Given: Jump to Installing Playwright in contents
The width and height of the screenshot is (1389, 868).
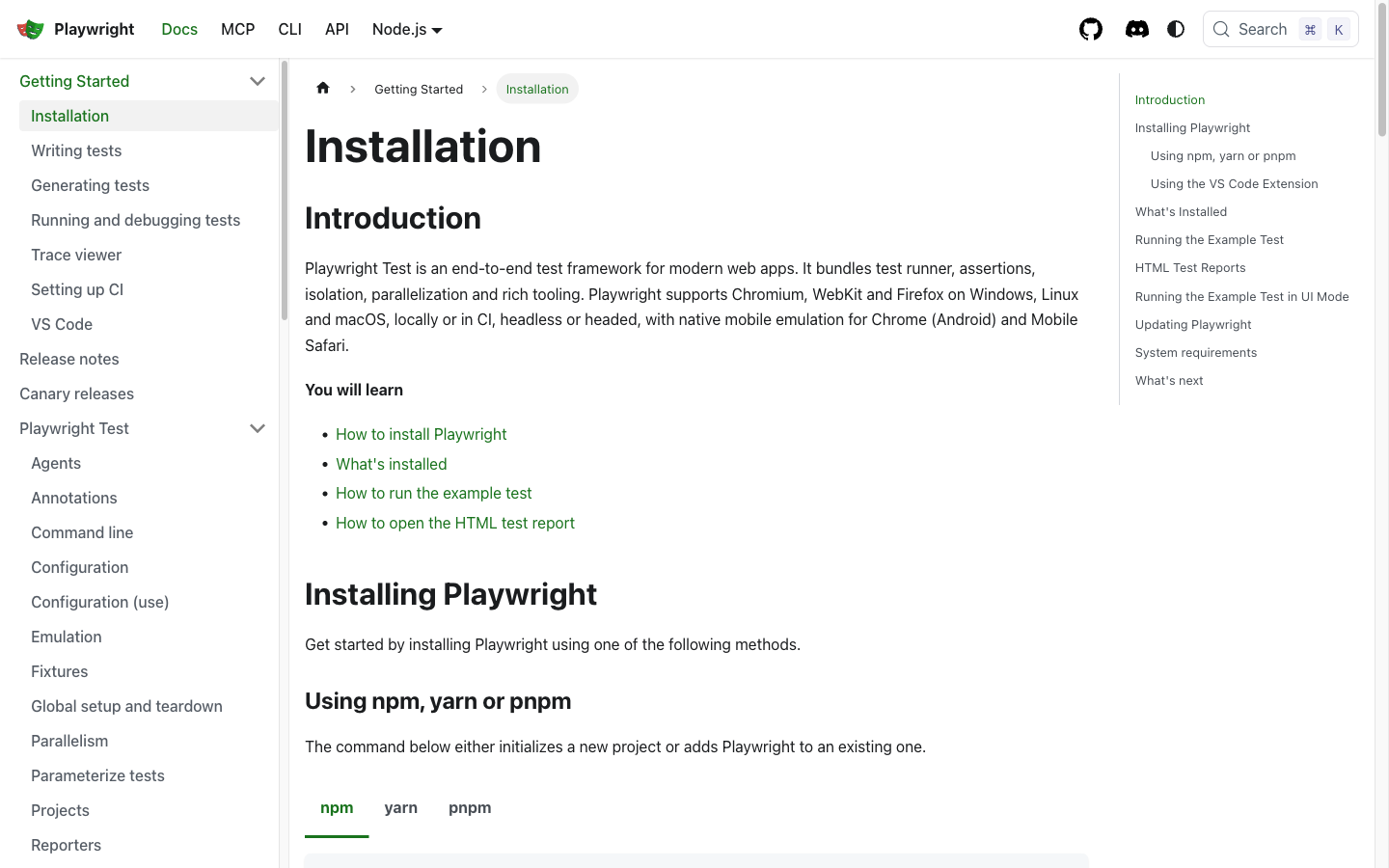Looking at the screenshot, I should pyautogui.click(x=1192, y=127).
